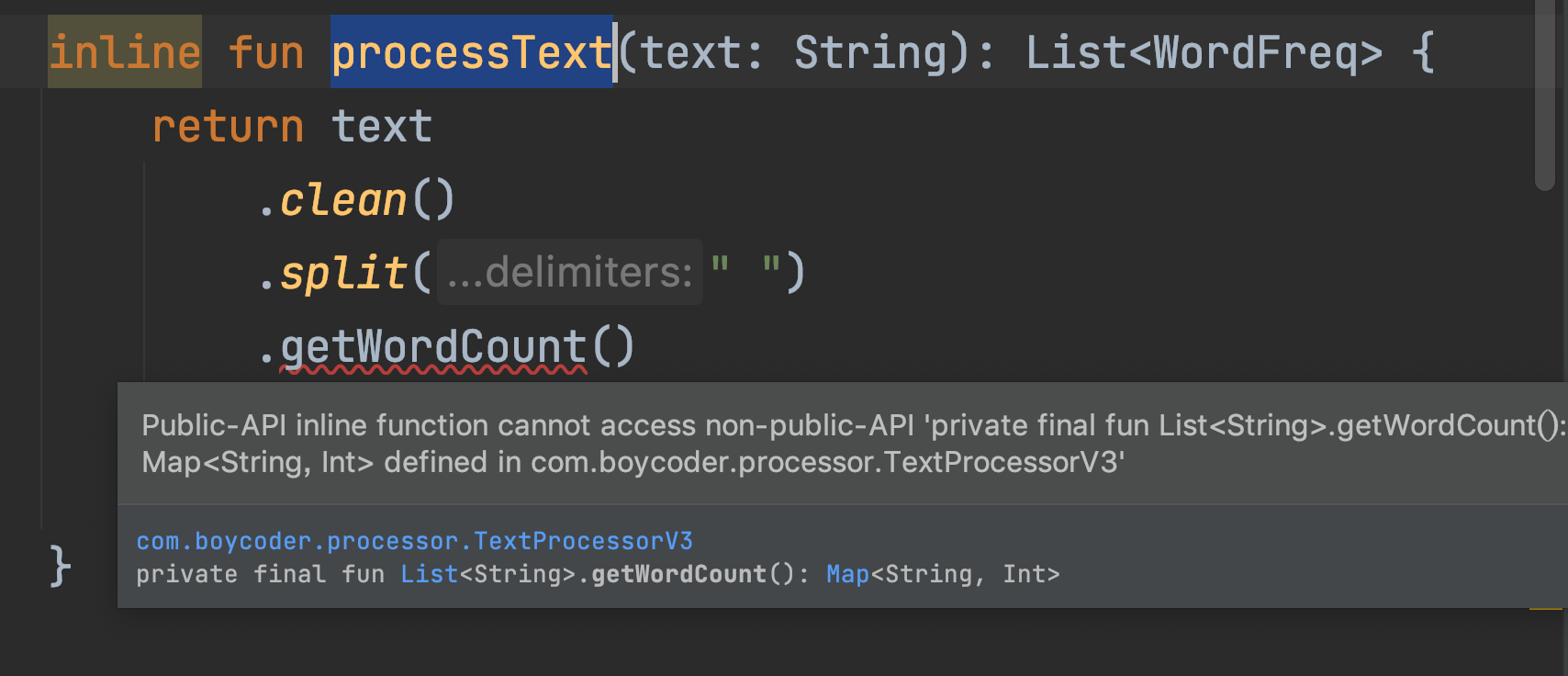Click the red-underlined getWordCount call in the code
1568x676 pixels.
(433, 347)
